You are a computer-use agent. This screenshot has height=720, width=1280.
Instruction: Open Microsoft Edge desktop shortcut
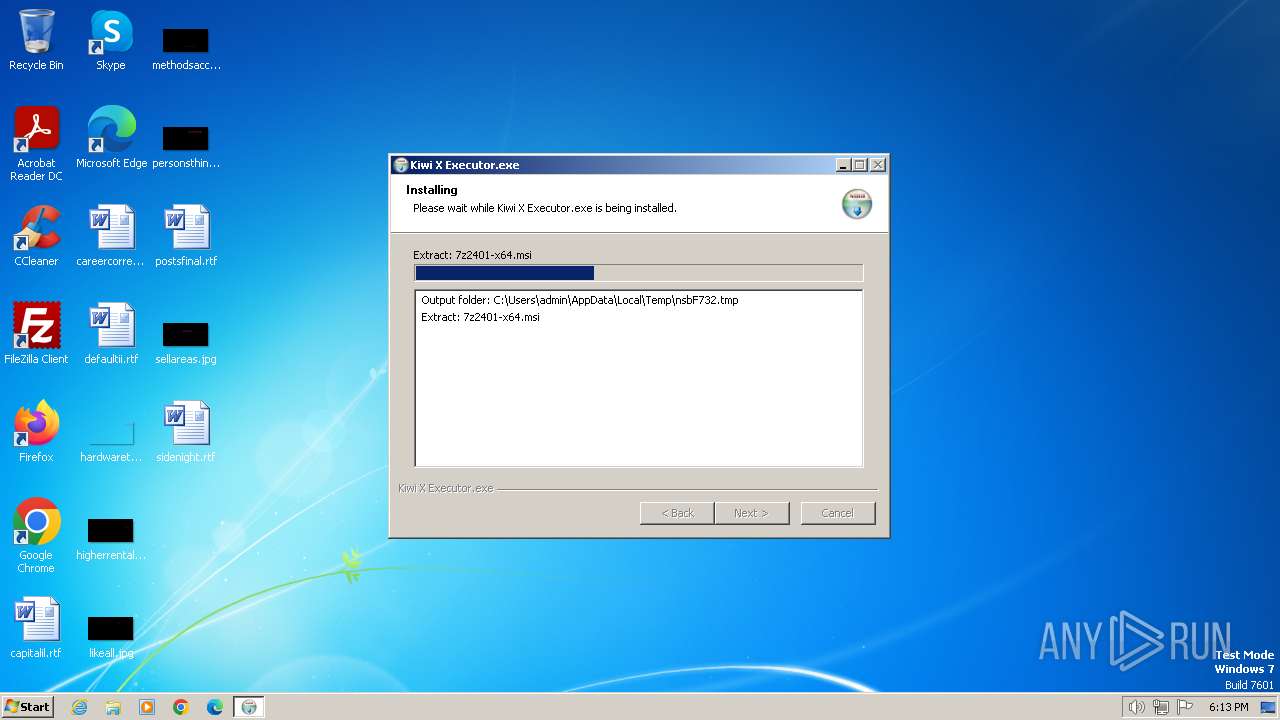tap(111, 138)
